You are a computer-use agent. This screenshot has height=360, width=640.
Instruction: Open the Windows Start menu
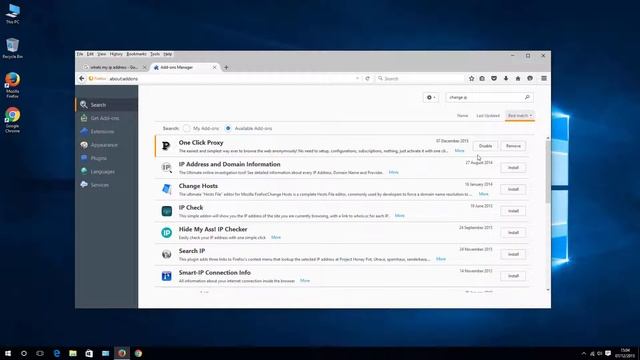(x=8, y=353)
